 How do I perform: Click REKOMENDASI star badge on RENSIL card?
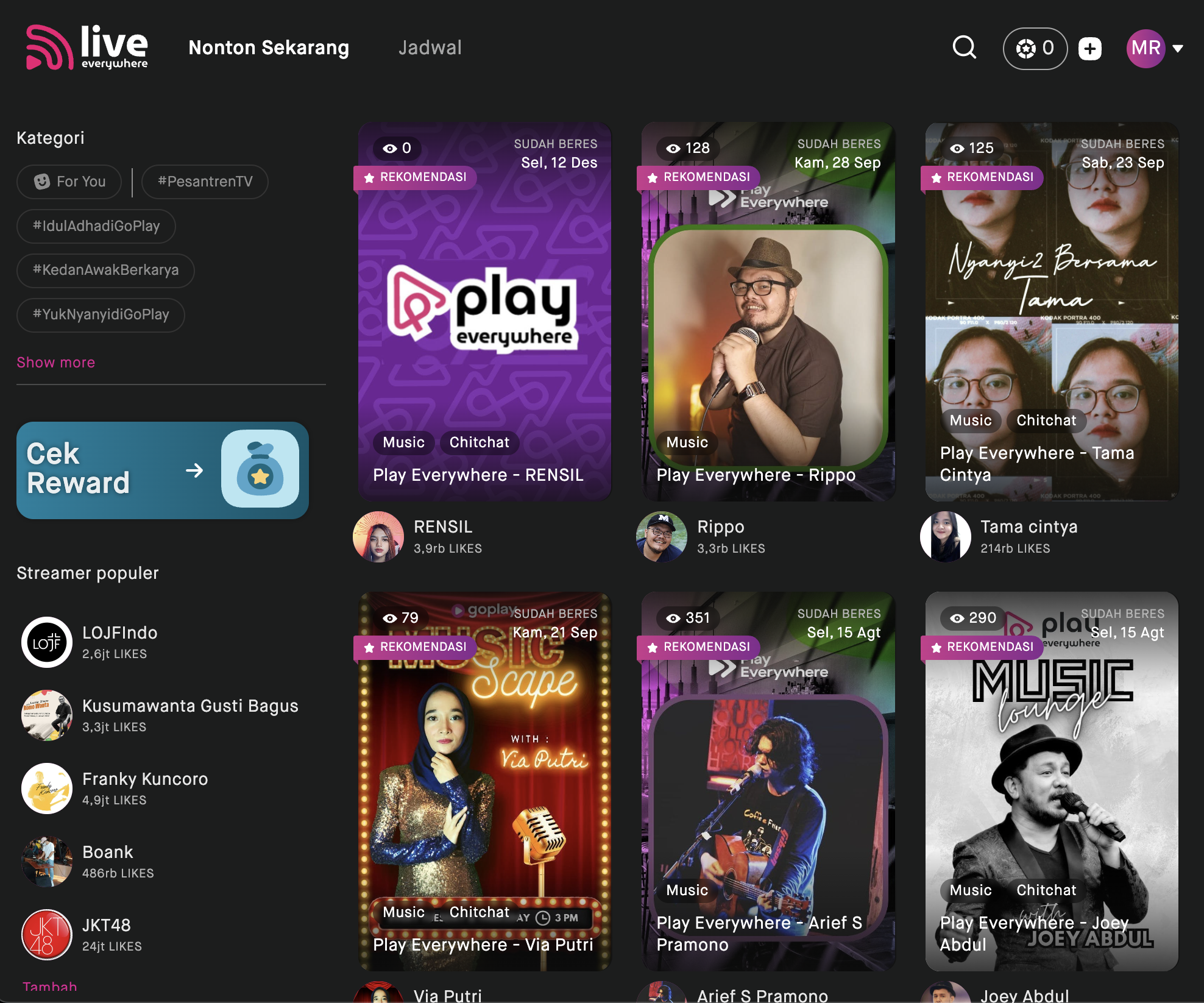[416, 177]
